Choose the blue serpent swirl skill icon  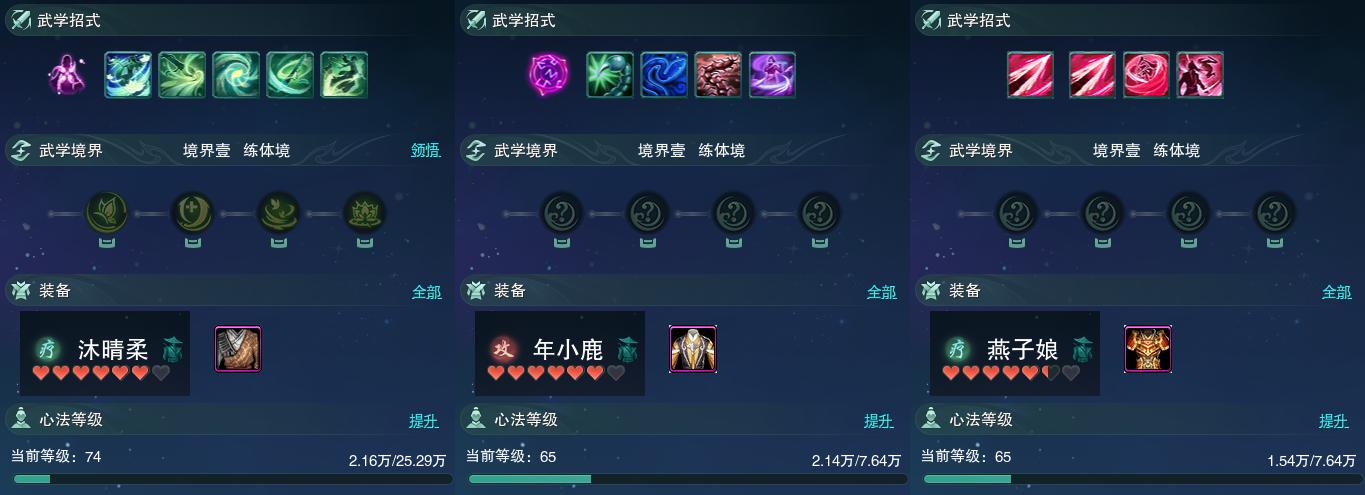point(664,75)
